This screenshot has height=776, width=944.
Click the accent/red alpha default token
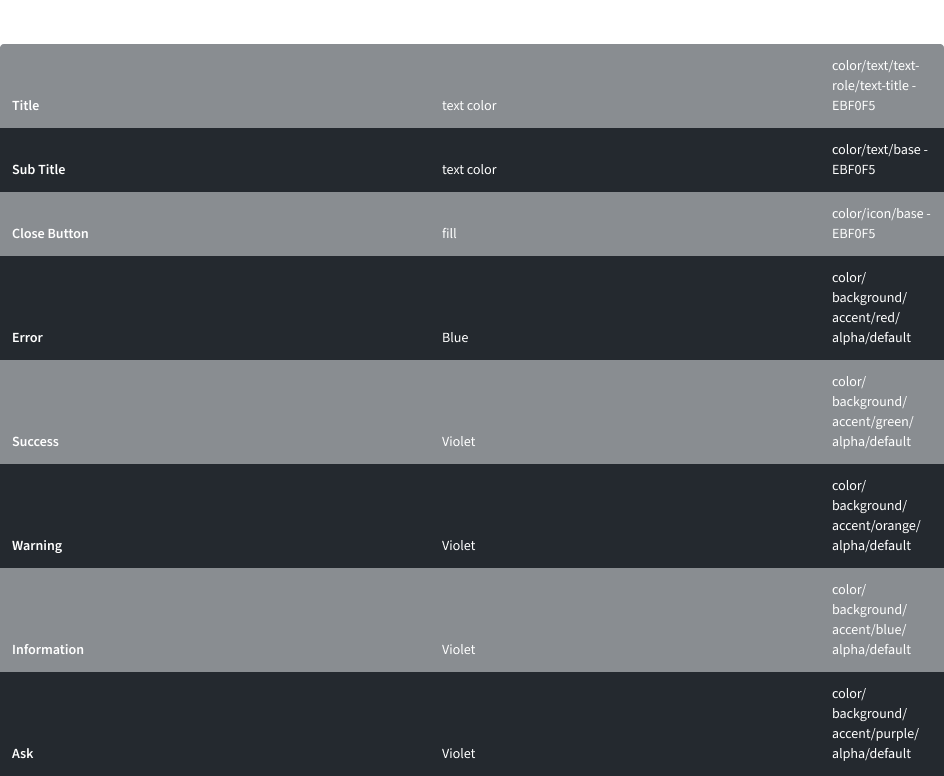coord(871,307)
